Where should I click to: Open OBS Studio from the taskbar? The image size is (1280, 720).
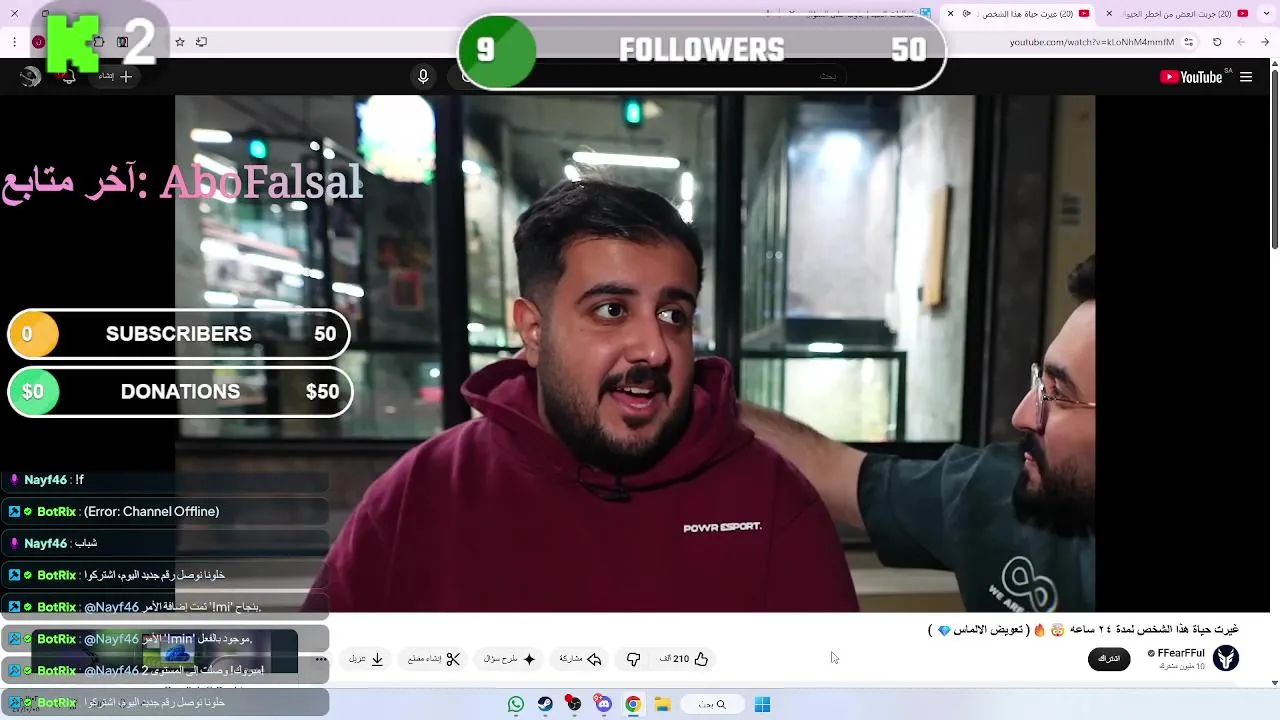pyautogui.click(x=574, y=704)
